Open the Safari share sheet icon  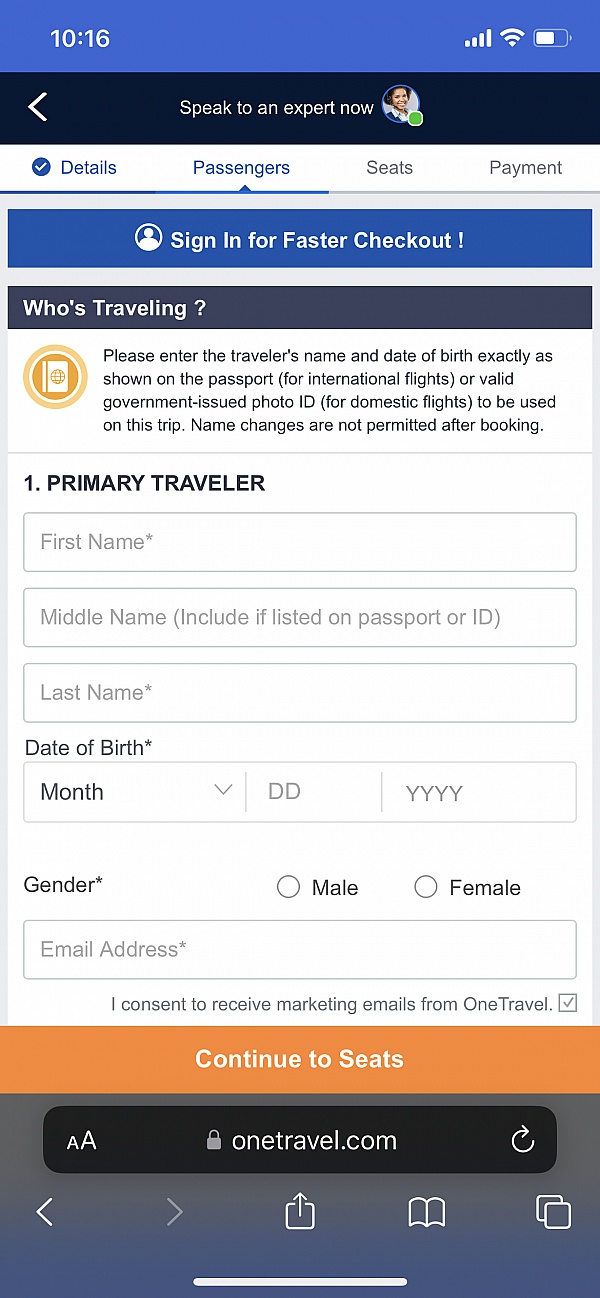tap(300, 1212)
